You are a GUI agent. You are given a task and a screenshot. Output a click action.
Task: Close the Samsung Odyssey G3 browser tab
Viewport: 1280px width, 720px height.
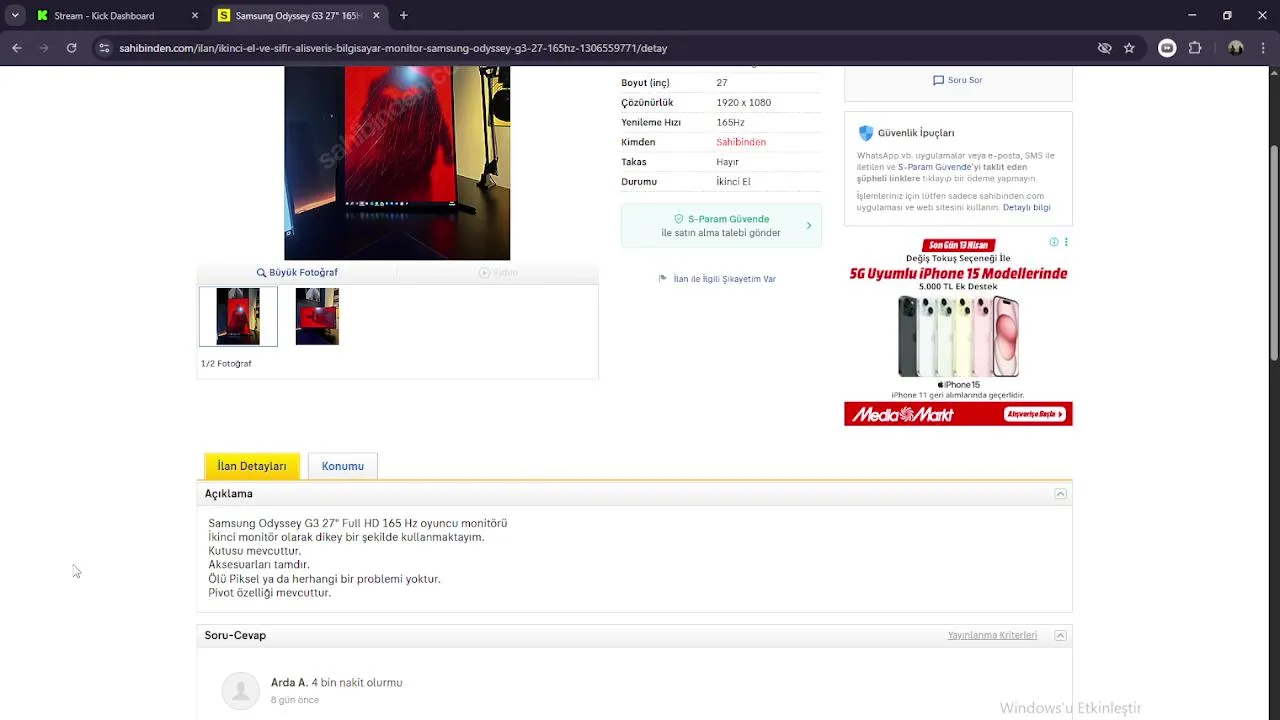coord(376,16)
